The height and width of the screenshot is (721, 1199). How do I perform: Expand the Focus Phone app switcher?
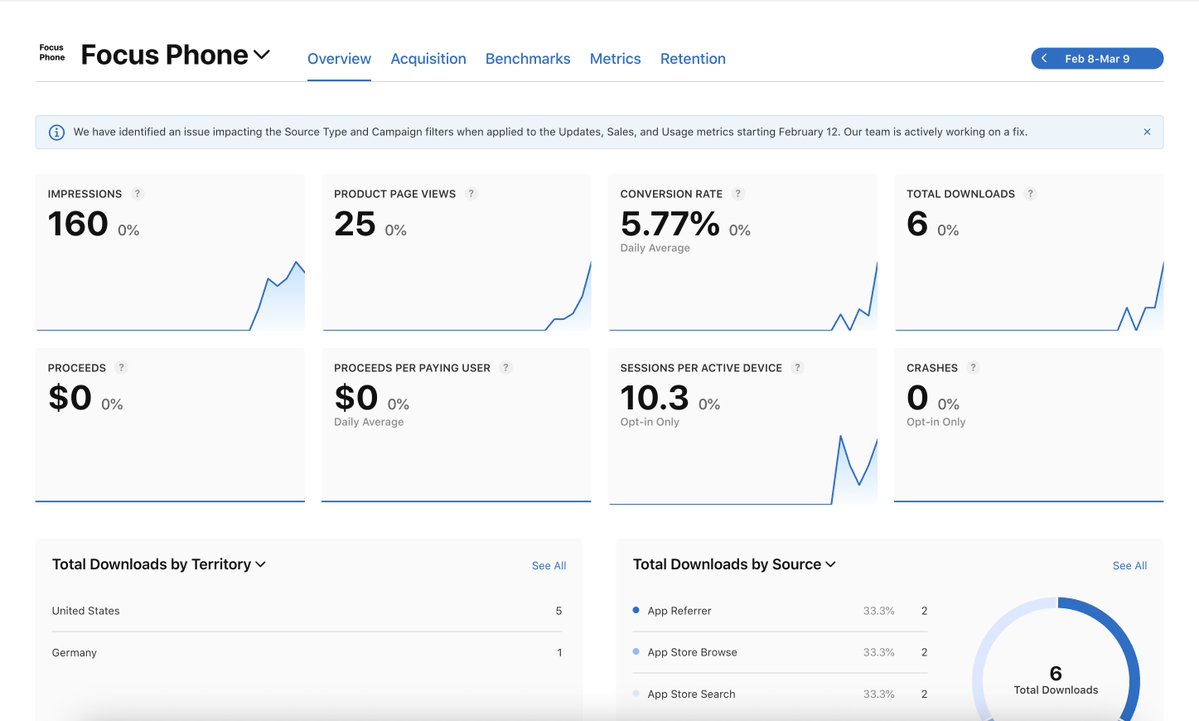point(262,54)
